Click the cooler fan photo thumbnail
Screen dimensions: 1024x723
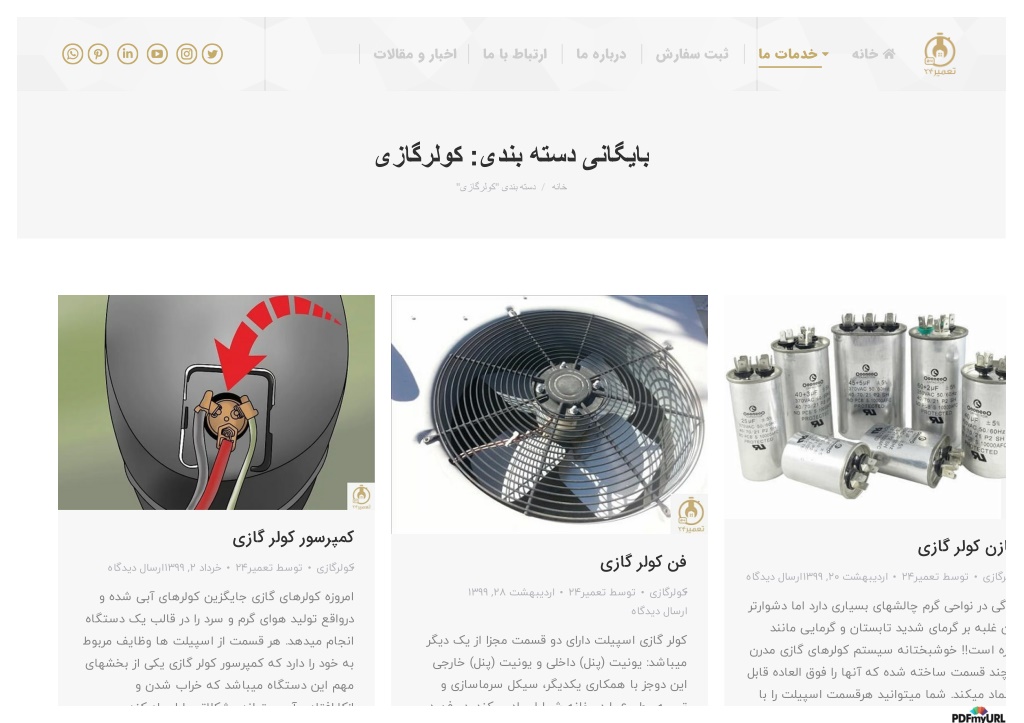549,415
